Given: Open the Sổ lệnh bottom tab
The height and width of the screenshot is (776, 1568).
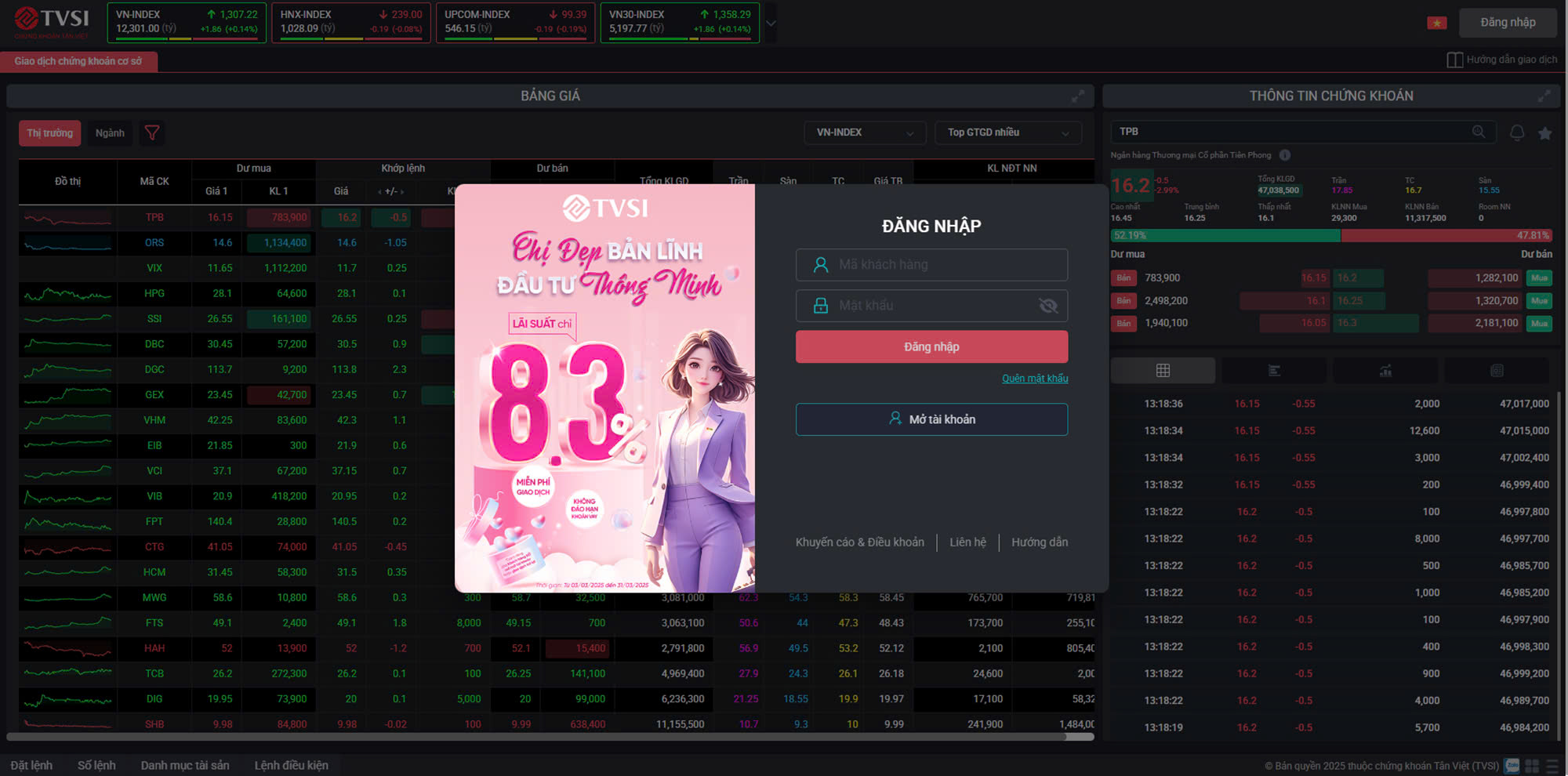Looking at the screenshot, I should point(96,765).
